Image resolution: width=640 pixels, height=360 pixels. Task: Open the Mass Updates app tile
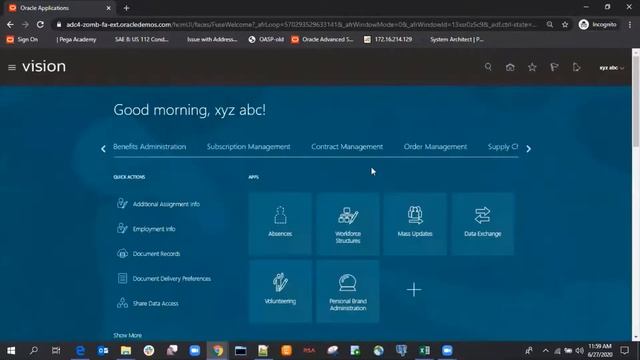[415, 224]
